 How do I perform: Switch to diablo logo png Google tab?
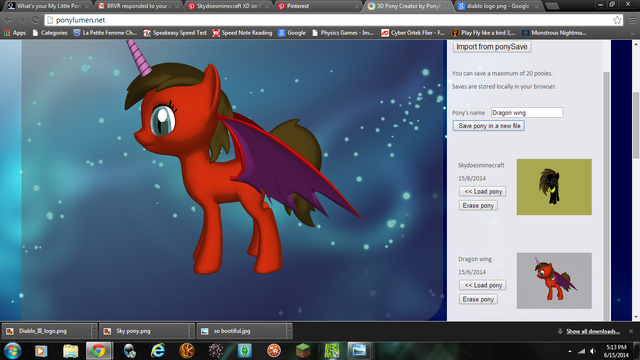pos(498,6)
